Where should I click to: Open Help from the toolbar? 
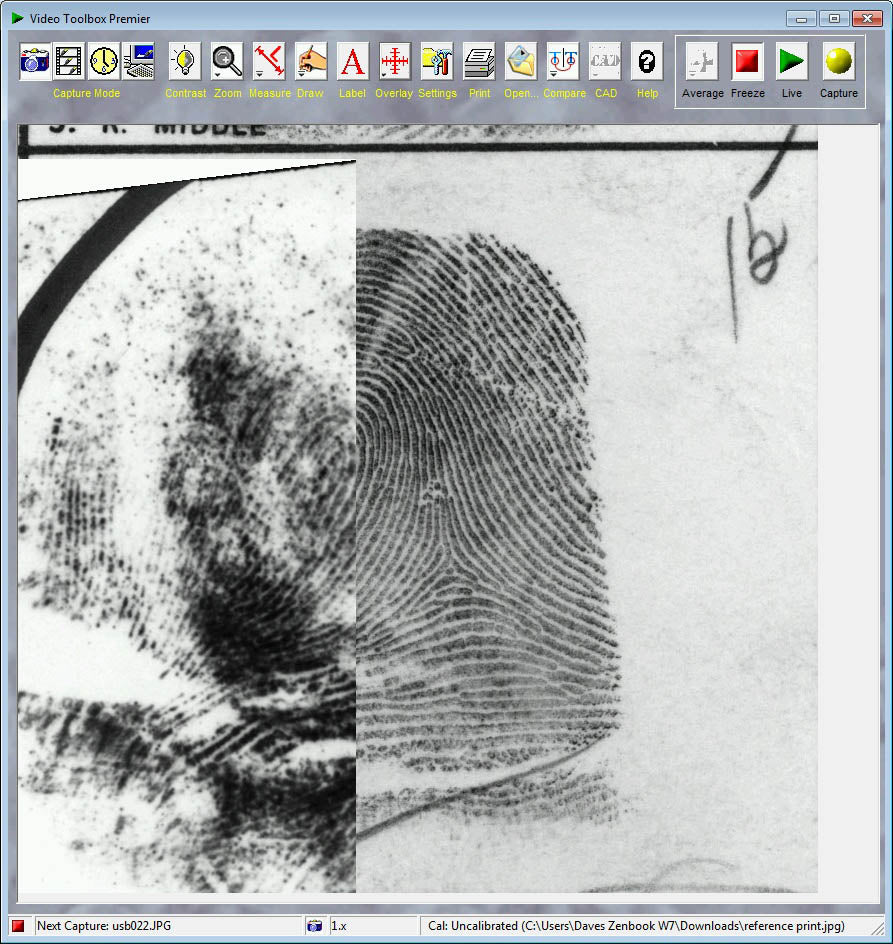(x=647, y=62)
